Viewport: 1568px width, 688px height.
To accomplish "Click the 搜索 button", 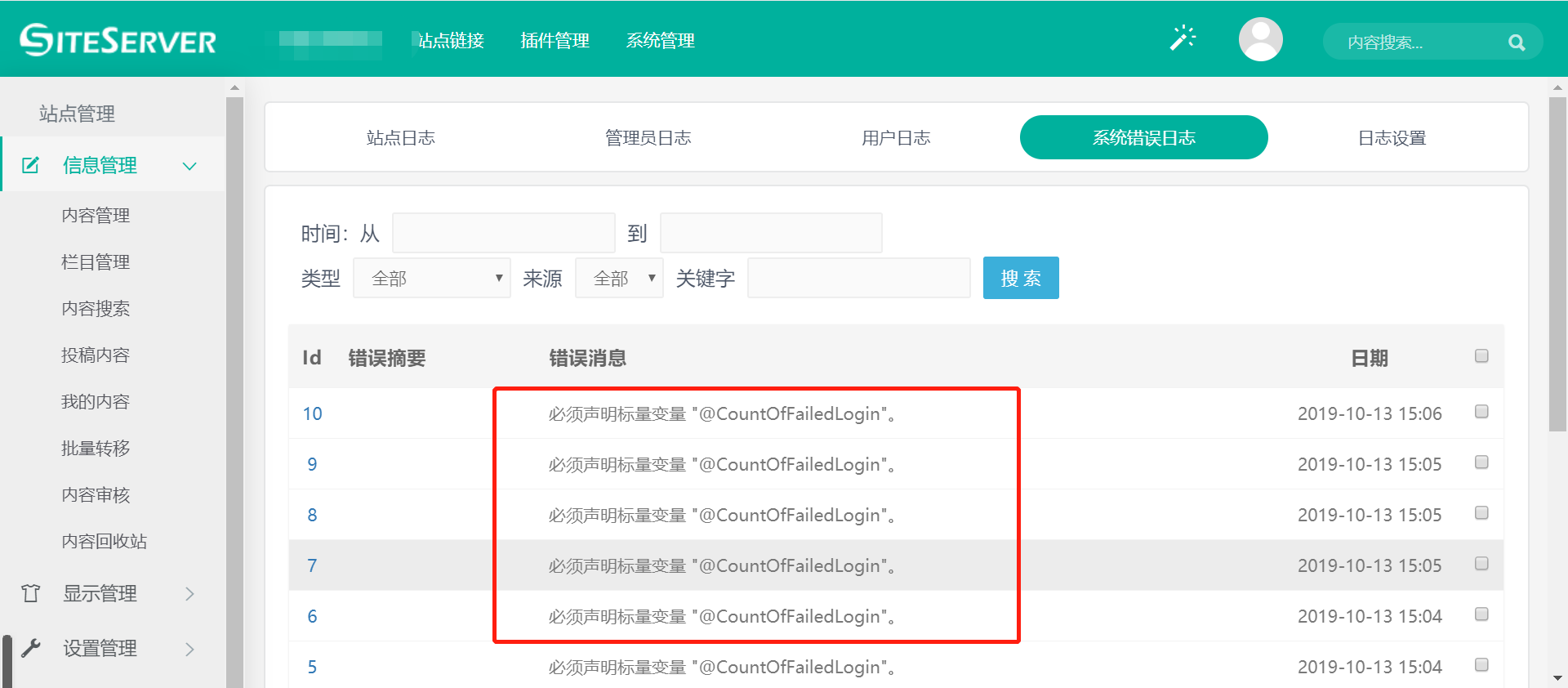I will 1021,278.
